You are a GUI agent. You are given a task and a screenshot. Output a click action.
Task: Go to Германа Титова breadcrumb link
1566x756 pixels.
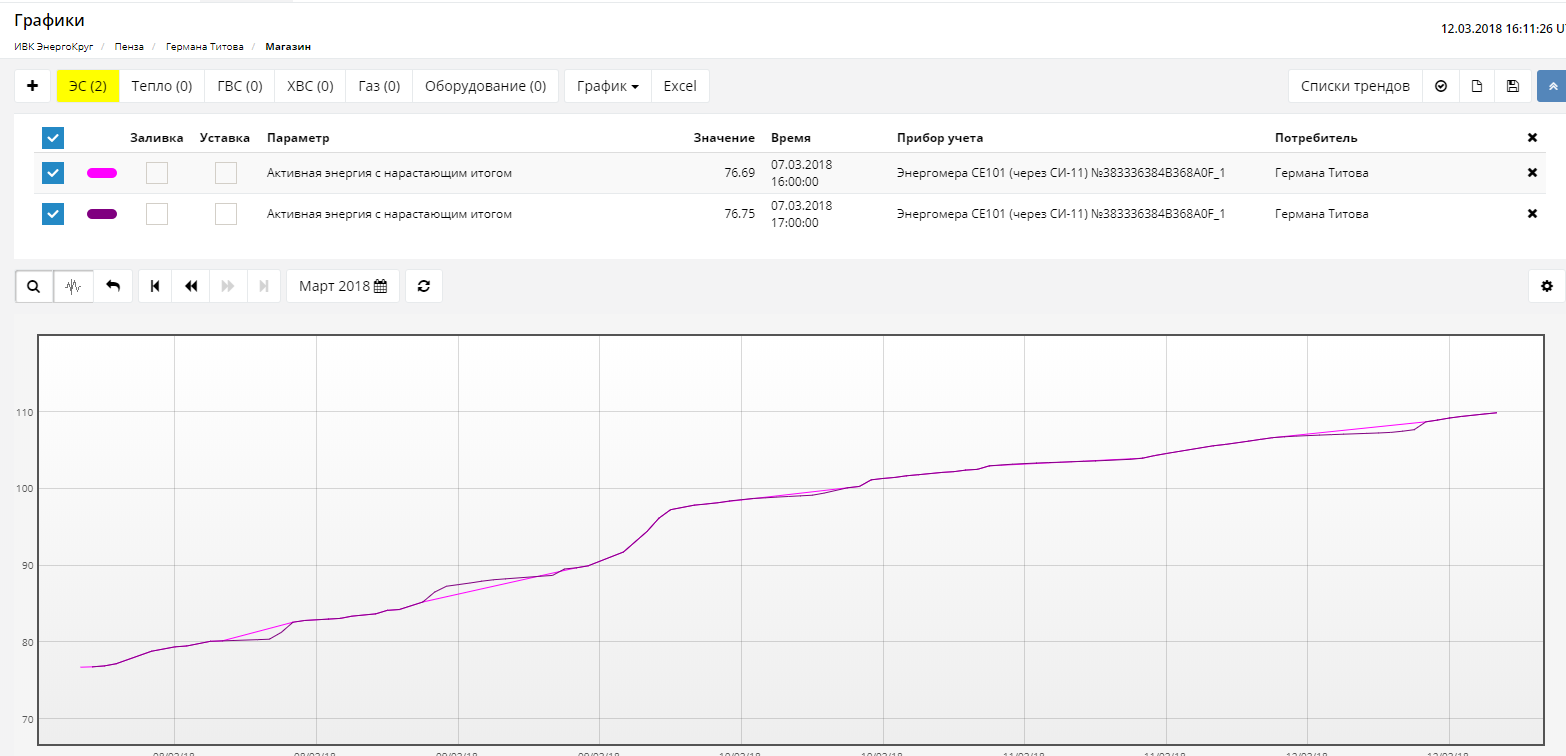(x=204, y=47)
